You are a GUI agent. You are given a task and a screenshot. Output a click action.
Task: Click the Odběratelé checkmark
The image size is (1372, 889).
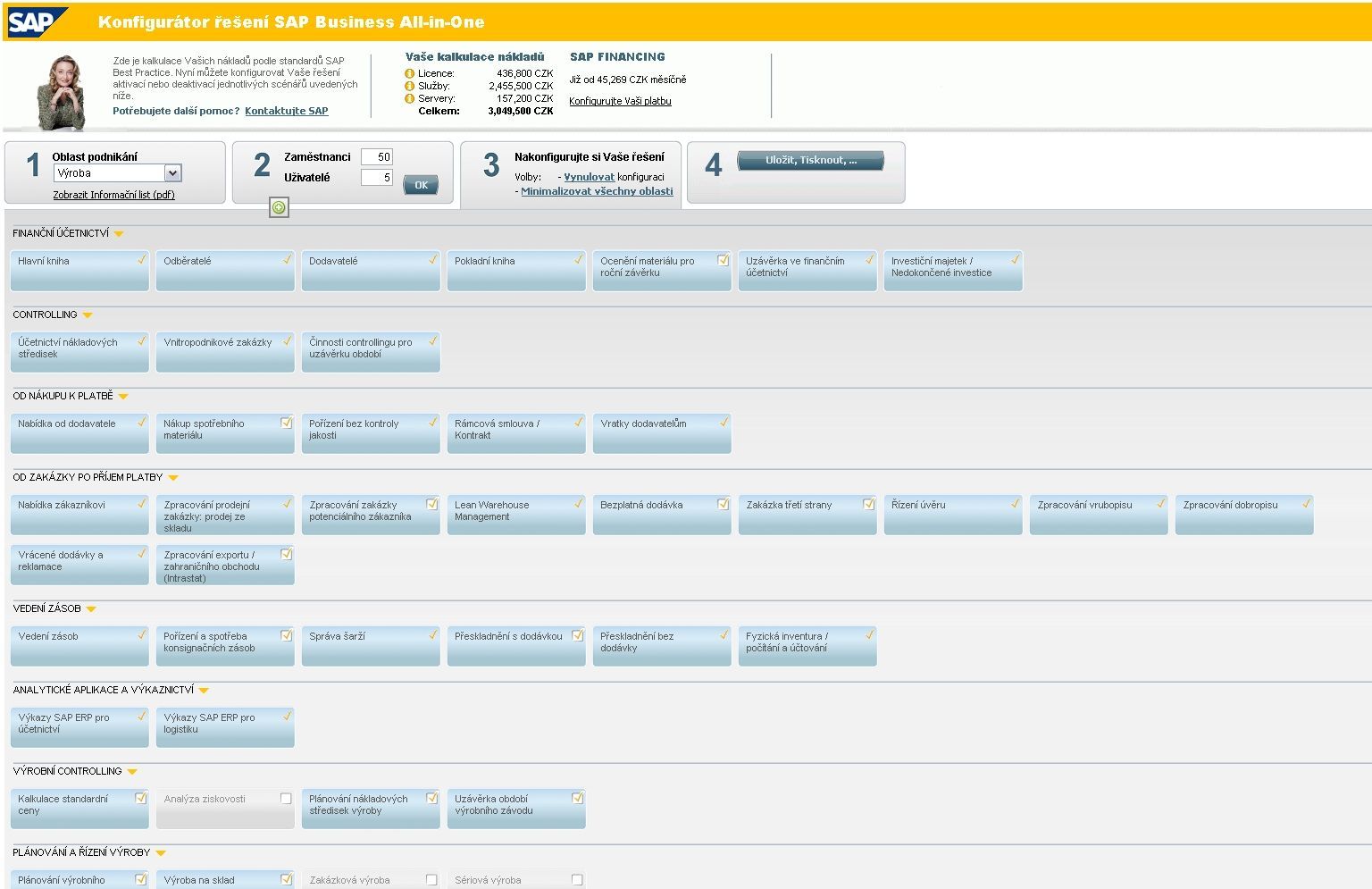click(288, 259)
